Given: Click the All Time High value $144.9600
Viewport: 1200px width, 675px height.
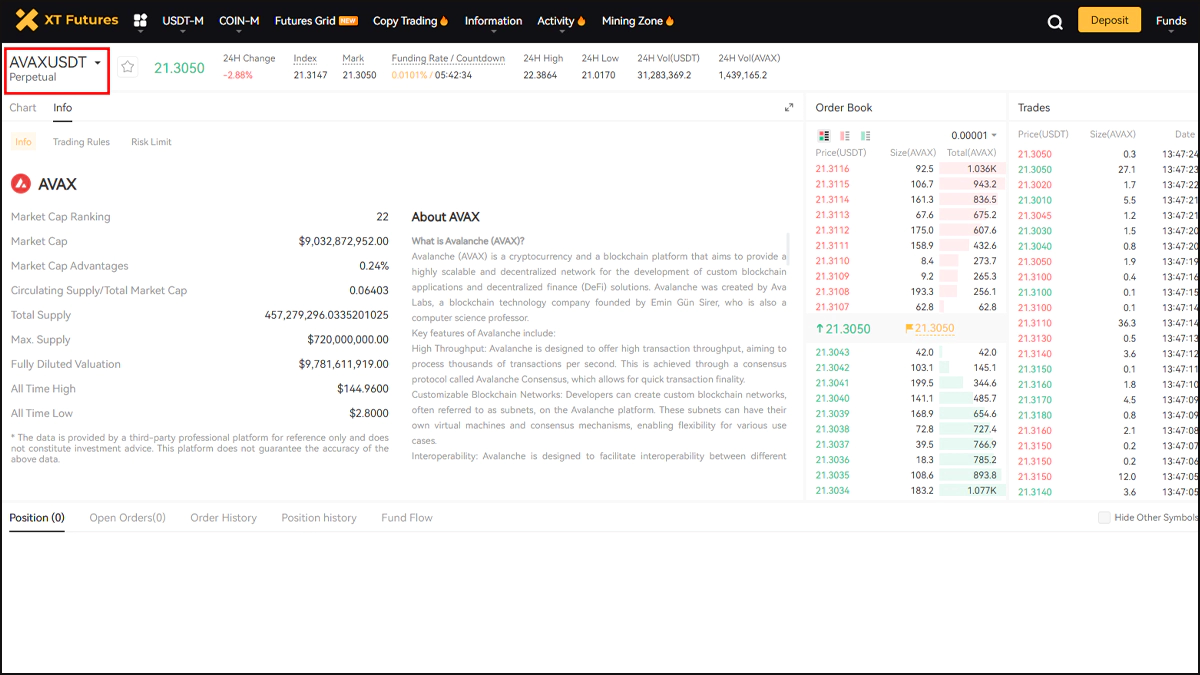Looking at the screenshot, I should 363,389.
